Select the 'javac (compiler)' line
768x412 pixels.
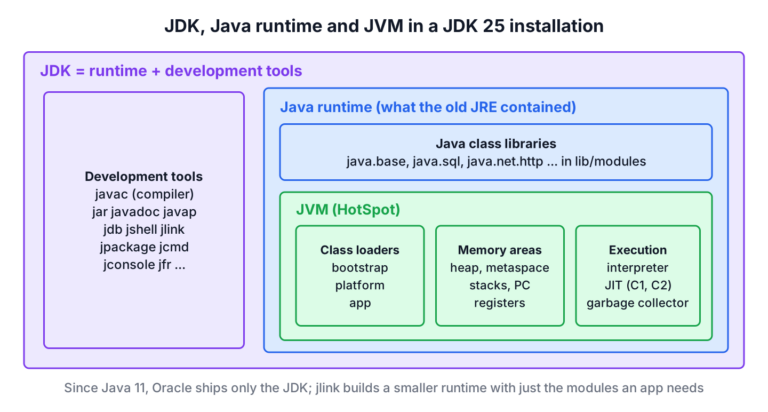(x=144, y=194)
